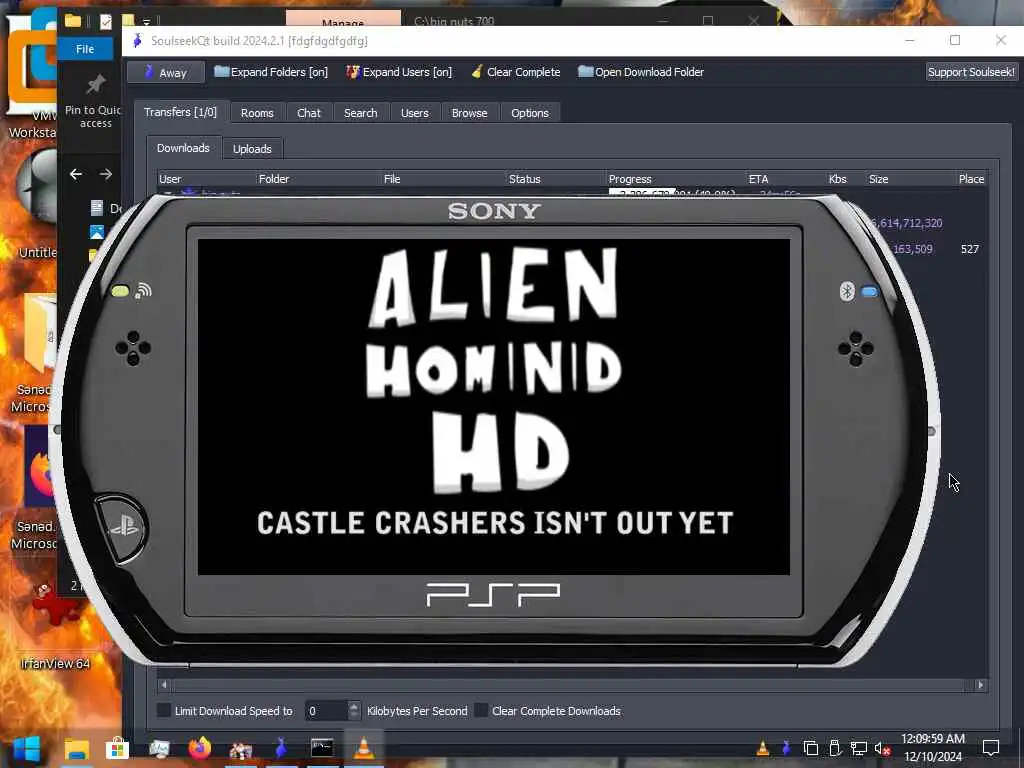Open File Explorer from taskbar
This screenshot has height=768, width=1024.
(76, 748)
